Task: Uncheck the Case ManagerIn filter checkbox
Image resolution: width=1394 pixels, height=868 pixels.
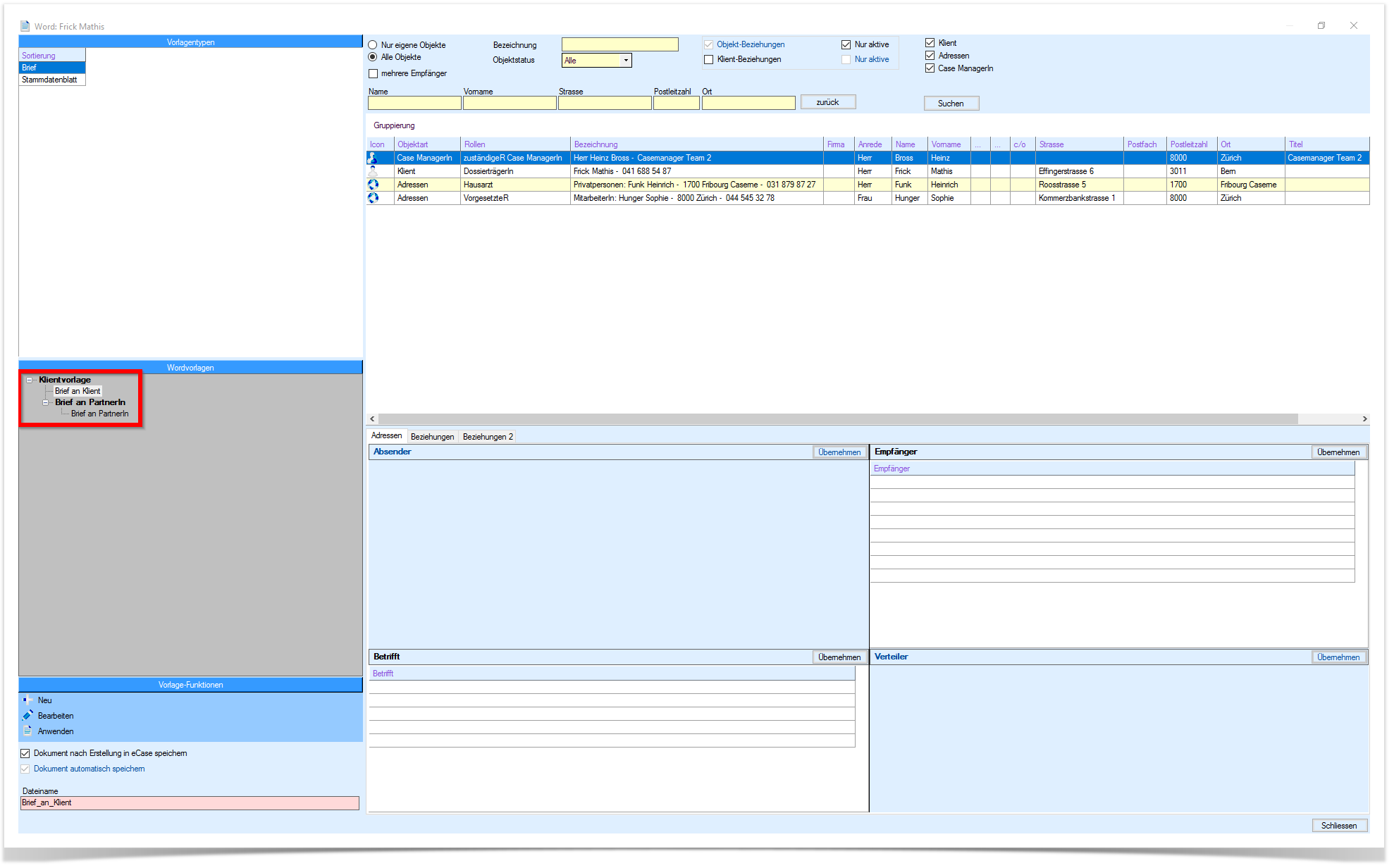Action: point(930,68)
